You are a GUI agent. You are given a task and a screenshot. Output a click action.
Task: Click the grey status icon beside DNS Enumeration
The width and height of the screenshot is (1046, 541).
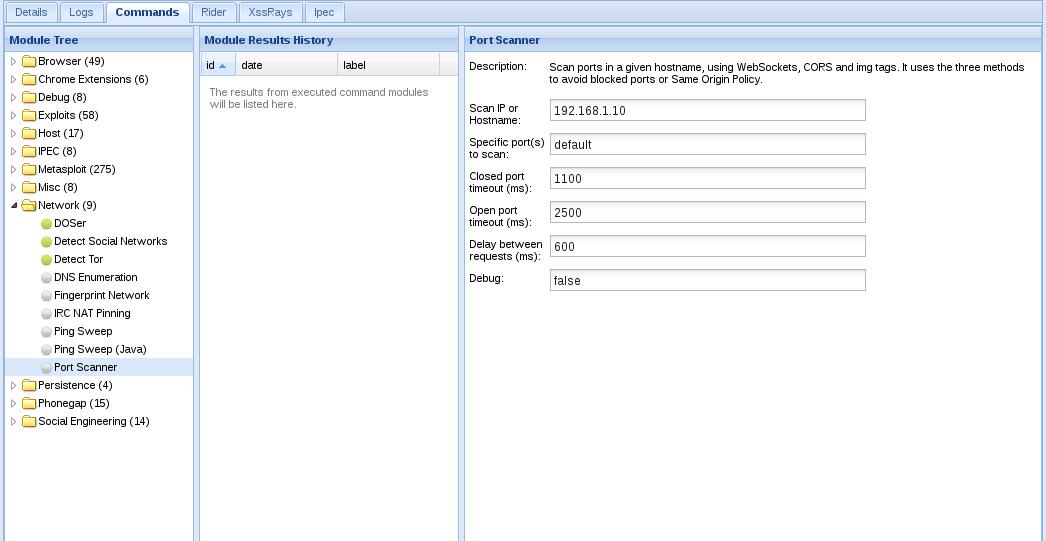tap(46, 278)
